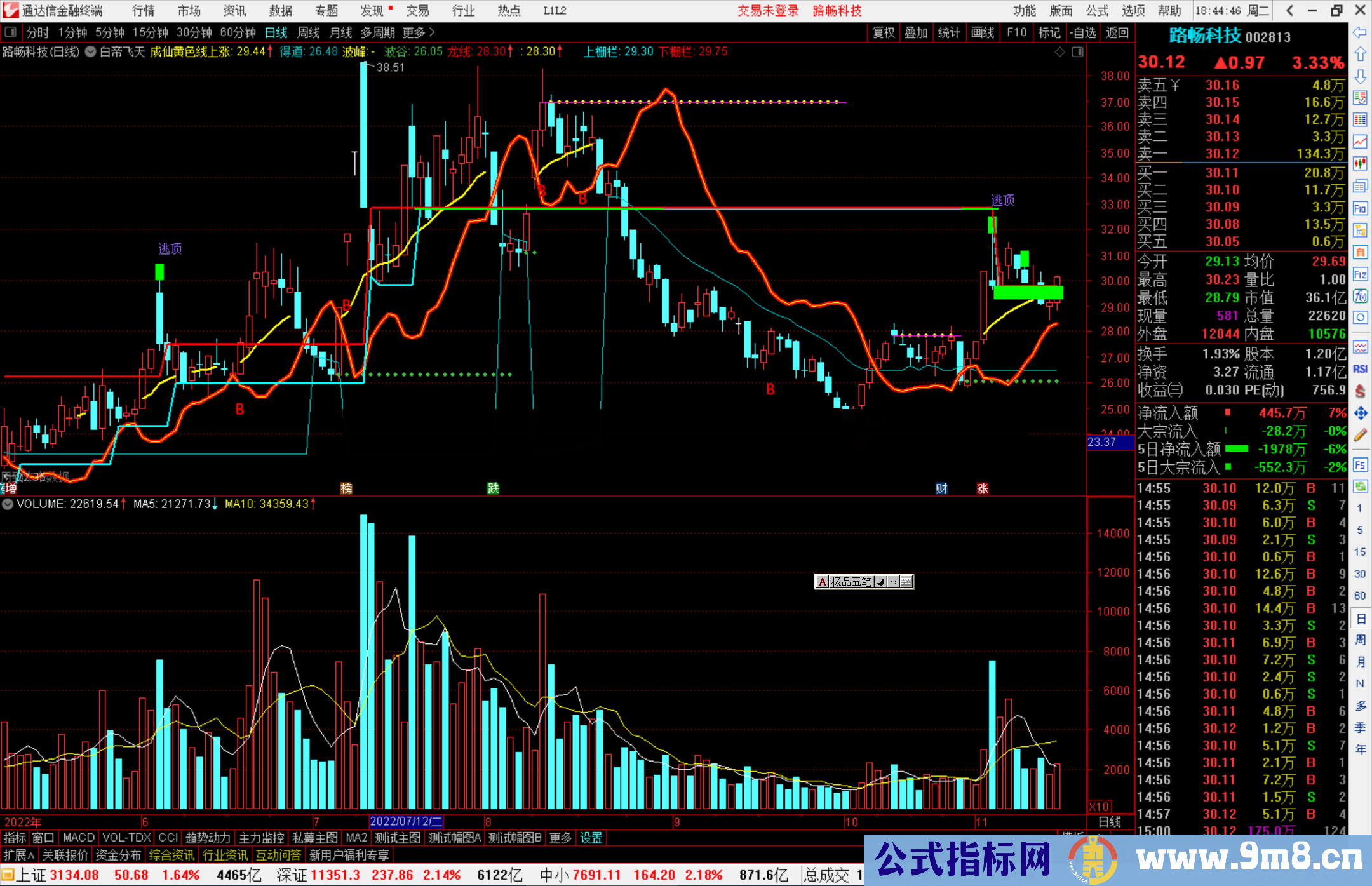Click the red line-chart icon in sidebar
The image size is (1372, 886).
pyautogui.click(x=1360, y=142)
